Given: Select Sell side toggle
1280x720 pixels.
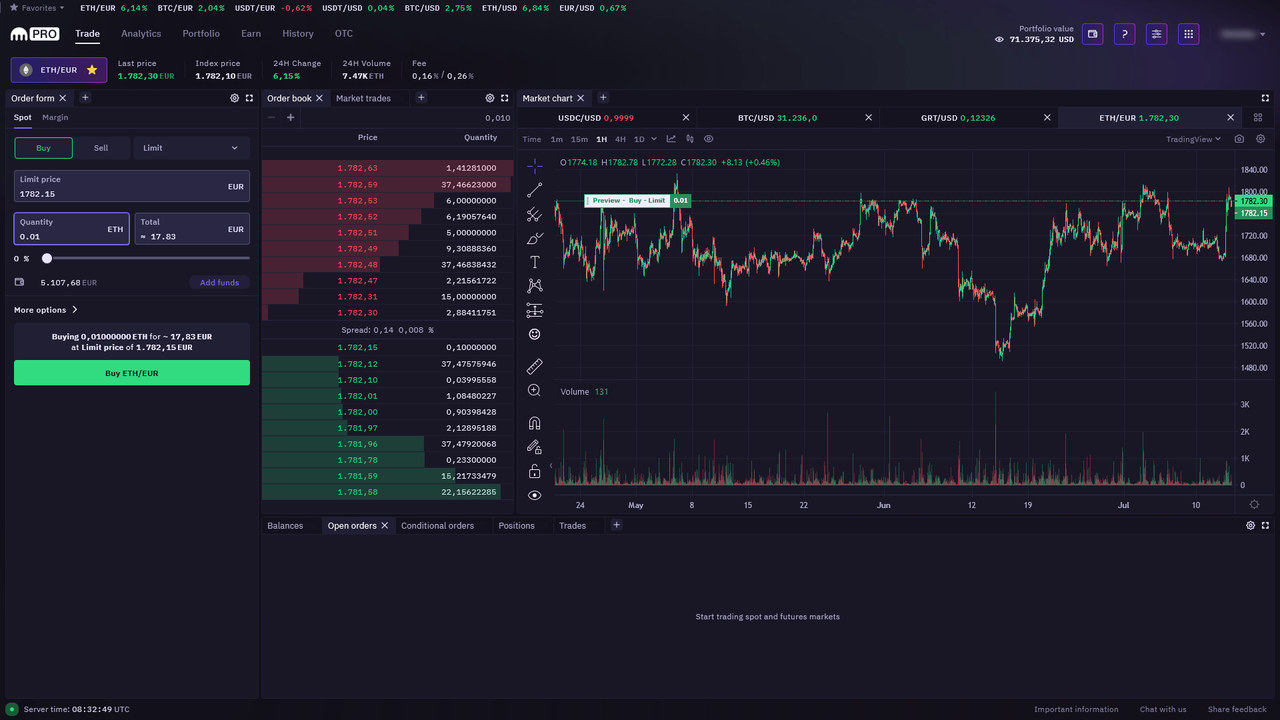Looking at the screenshot, I should tap(101, 148).
